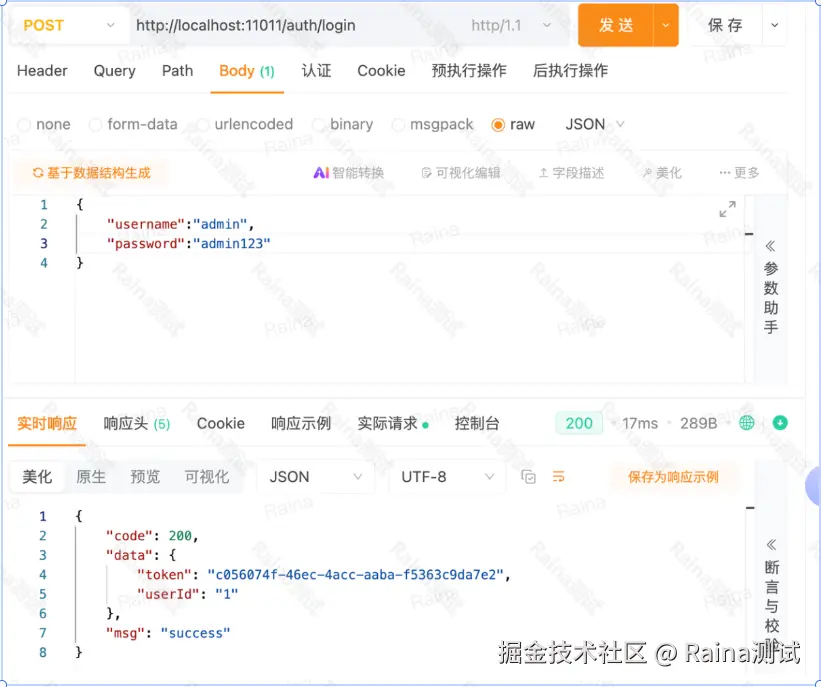Image resolution: width=821 pixels, height=687 pixels.
Task: Click the green download response icon
Action: (x=780, y=423)
